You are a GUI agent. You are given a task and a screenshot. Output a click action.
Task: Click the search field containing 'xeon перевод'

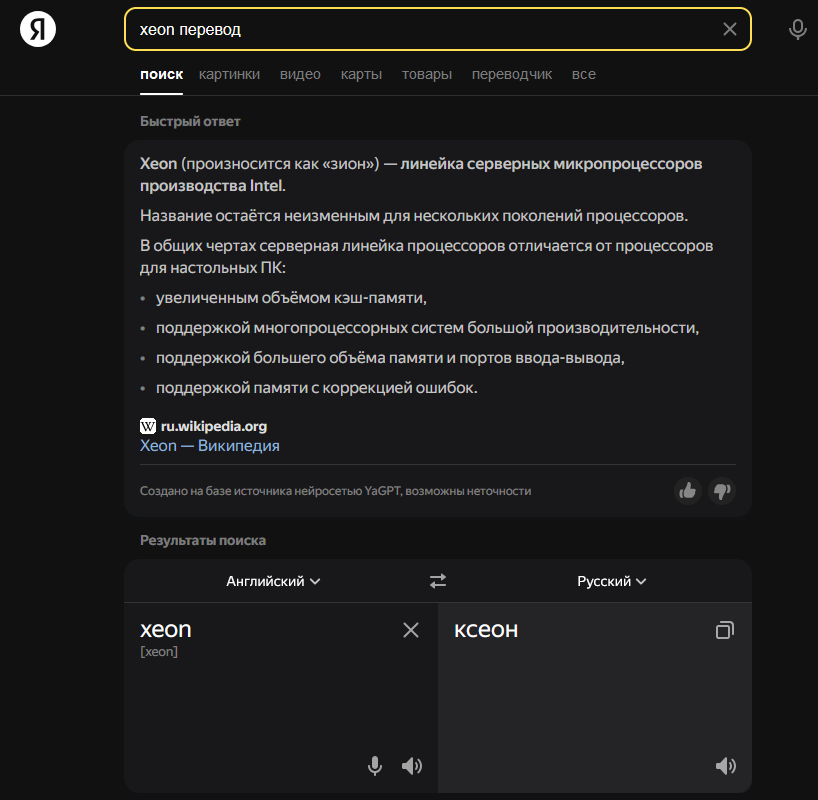pos(437,29)
